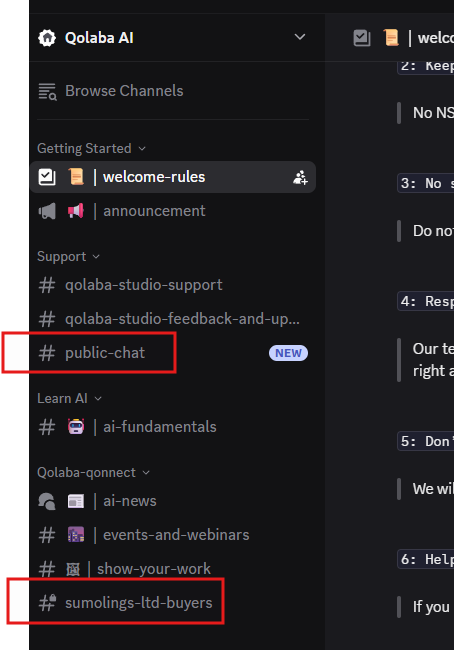This screenshot has height=650, width=454.
Task: Open the qolaba-studio-support channel
Action: point(173,285)
